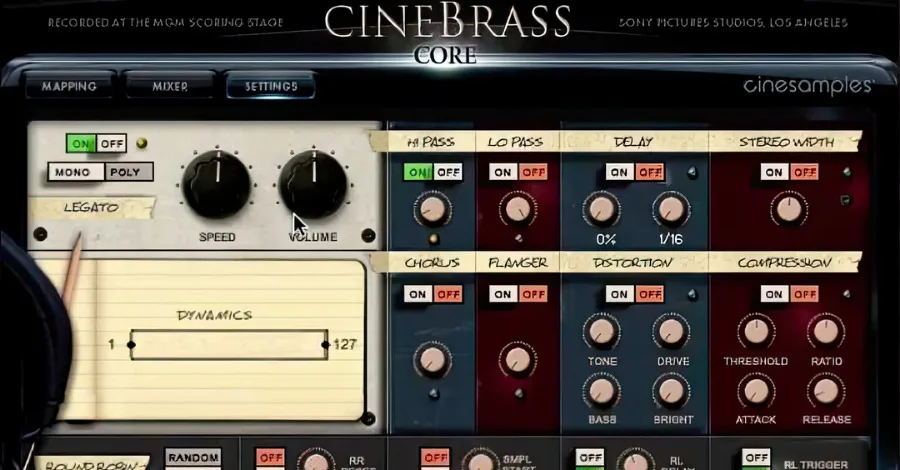The height and width of the screenshot is (470, 900).
Task: Click the Compression Ratio knob
Action: [825, 332]
